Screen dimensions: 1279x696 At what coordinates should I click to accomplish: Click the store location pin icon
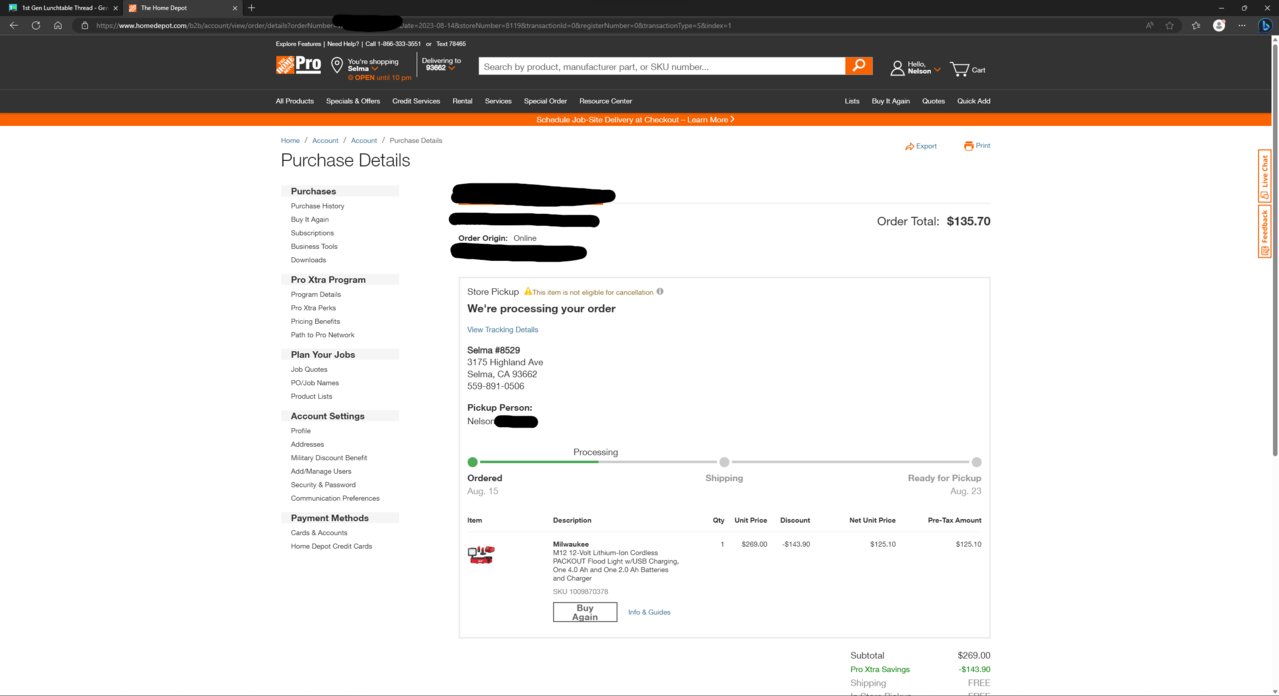pos(337,66)
